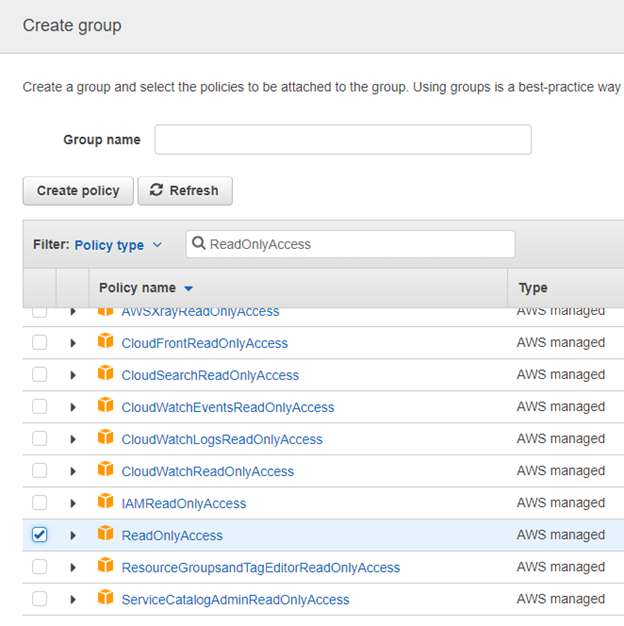
Task: Tick the ServiceCatalogAdminReadOnlyAccess checkbox
Action: click(x=40, y=599)
